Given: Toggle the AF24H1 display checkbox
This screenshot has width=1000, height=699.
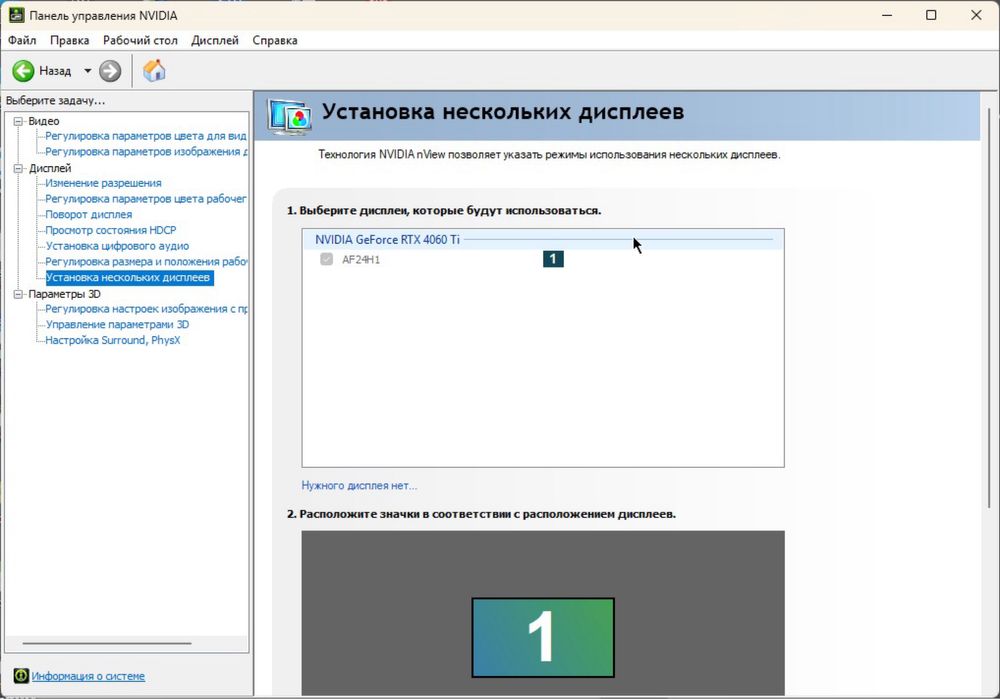Looking at the screenshot, I should (327, 259).
